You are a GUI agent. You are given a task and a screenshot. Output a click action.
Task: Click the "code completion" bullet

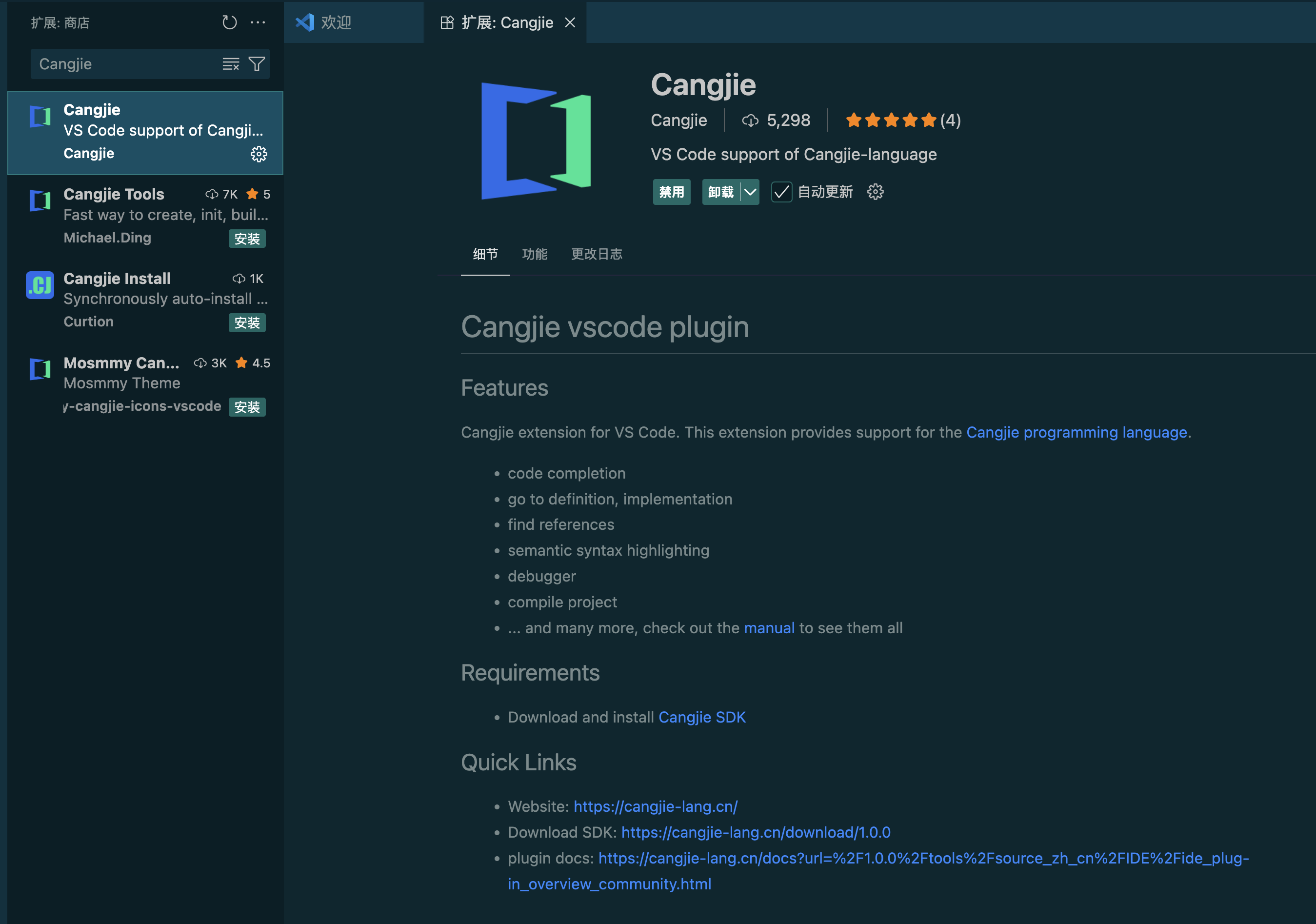567,473
